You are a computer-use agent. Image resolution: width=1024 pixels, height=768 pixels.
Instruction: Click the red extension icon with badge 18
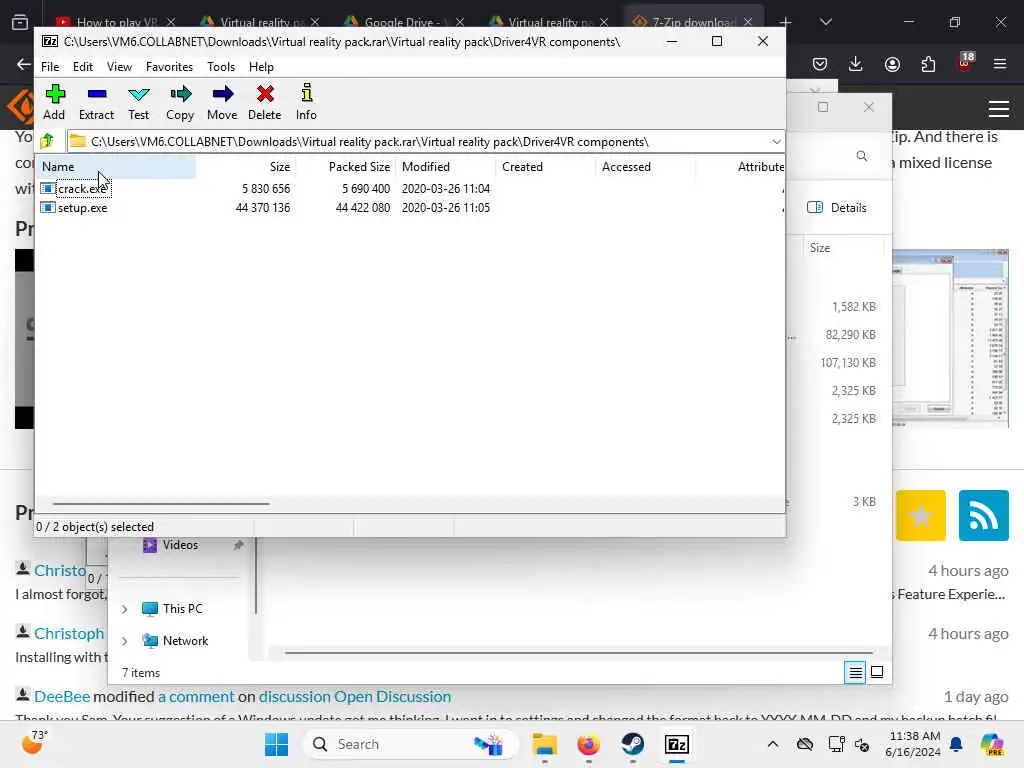click(x=965, y=62)
